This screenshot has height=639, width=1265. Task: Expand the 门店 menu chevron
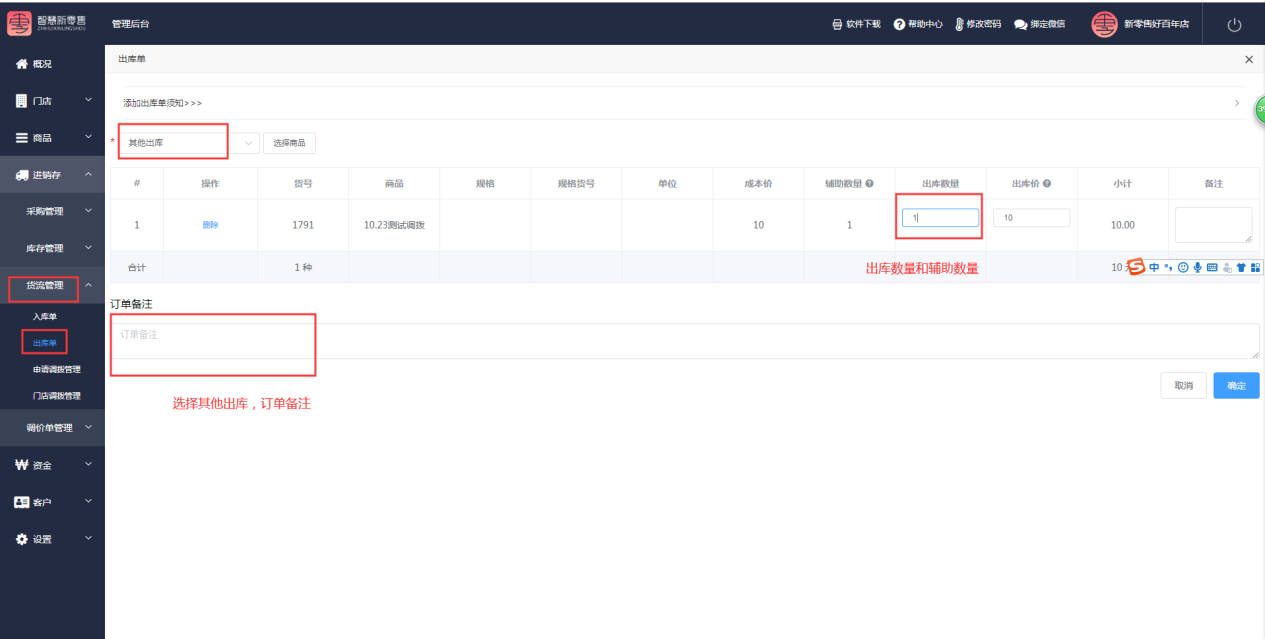pyautogui.click(x=88, y=100)
